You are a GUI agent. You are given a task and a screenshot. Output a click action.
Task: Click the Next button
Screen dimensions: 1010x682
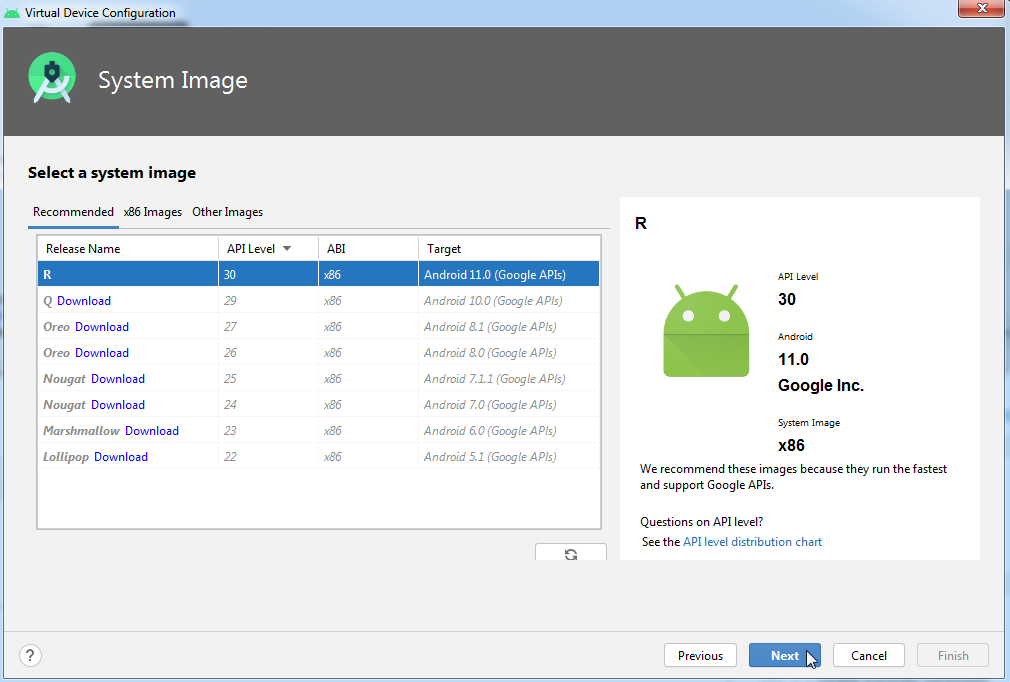point(785,656)
